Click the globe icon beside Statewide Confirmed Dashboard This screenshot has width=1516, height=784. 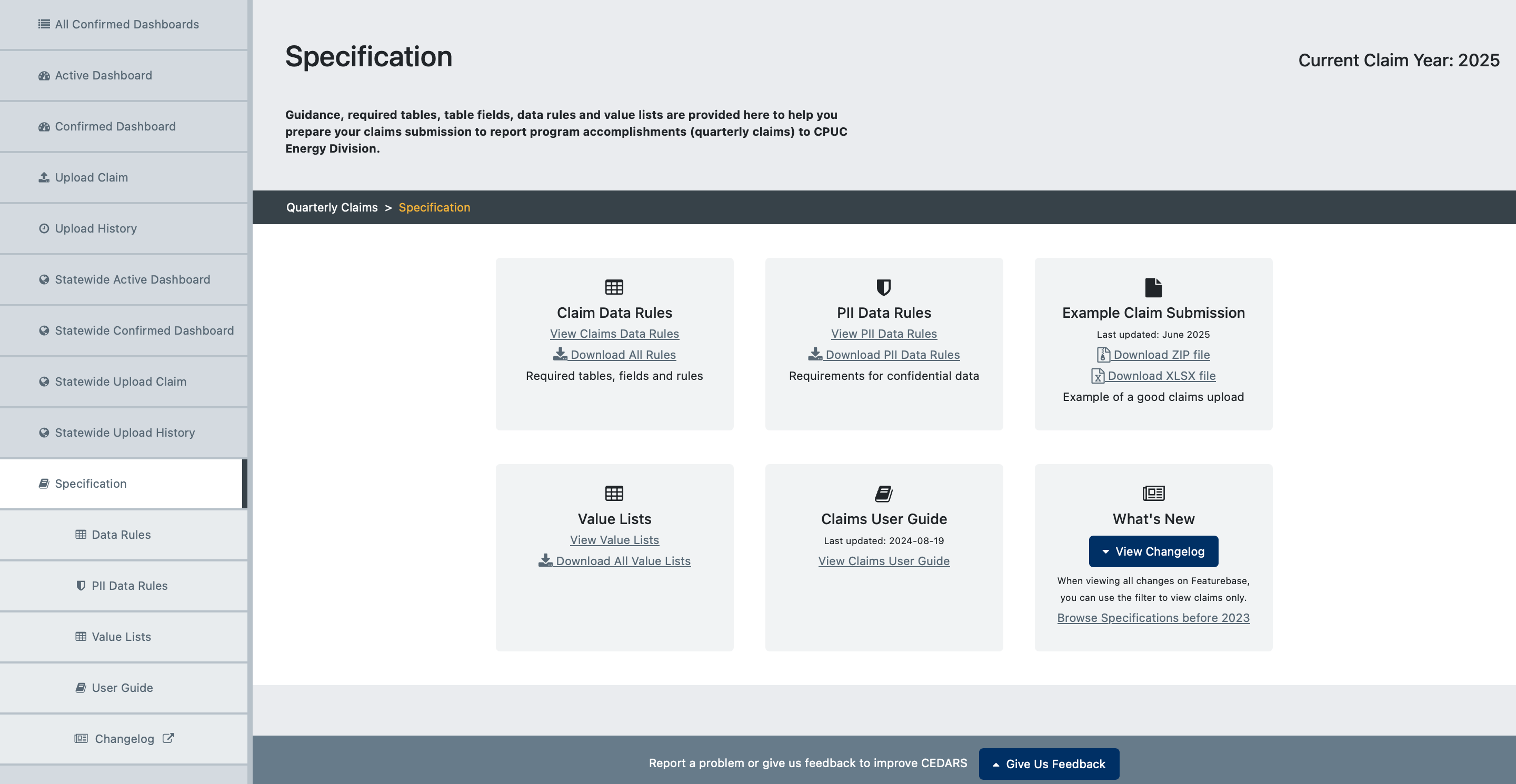(x=44, y=330)
